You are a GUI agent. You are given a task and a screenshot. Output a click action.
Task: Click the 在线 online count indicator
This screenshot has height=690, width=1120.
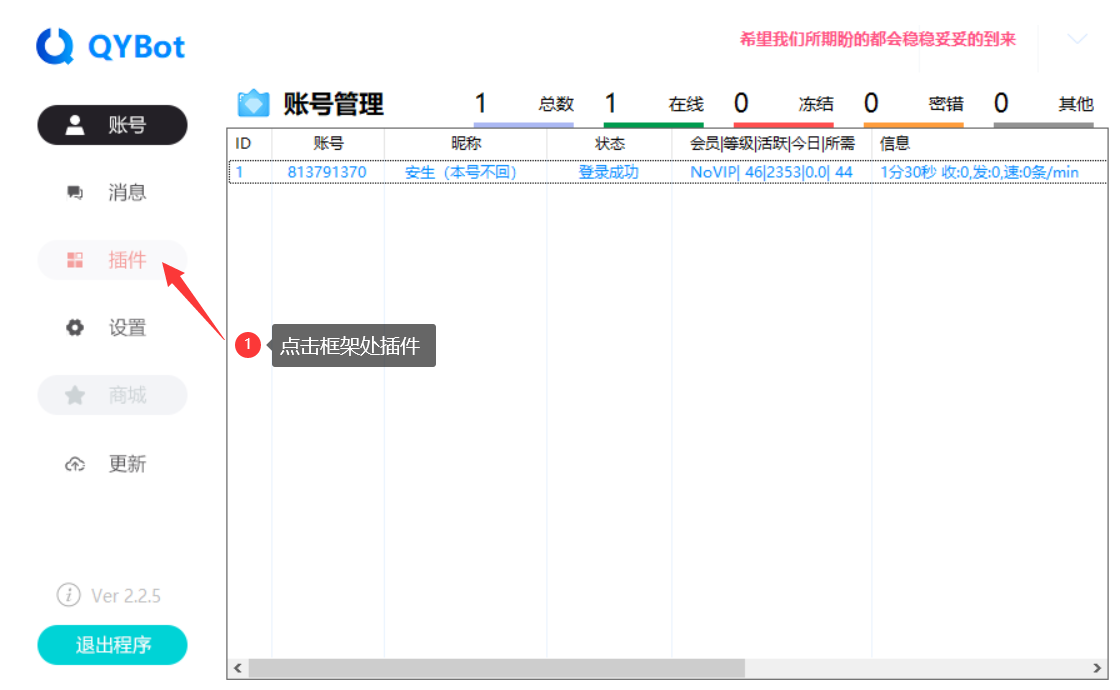653,104
